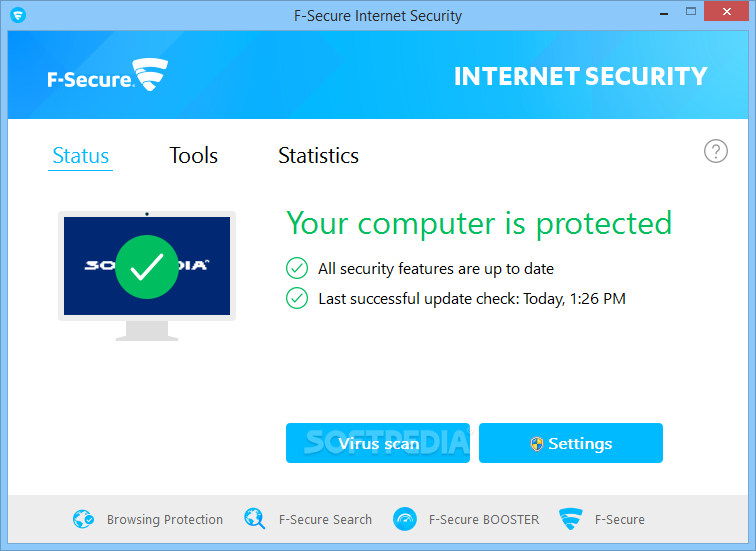The image size is (756, 551).
Task: Open the Settings button
Action: tap(571, 443)
